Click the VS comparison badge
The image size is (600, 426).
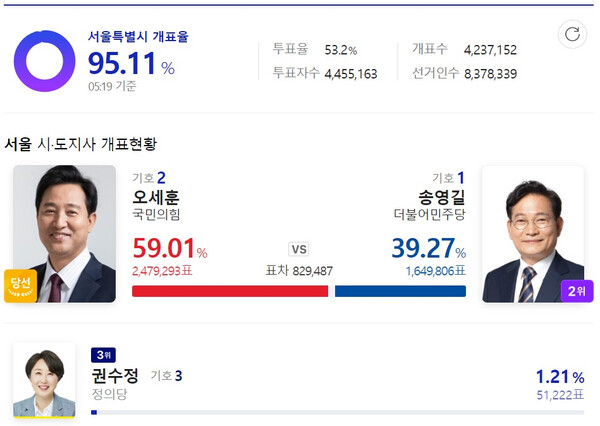click(x=298, y=249)
